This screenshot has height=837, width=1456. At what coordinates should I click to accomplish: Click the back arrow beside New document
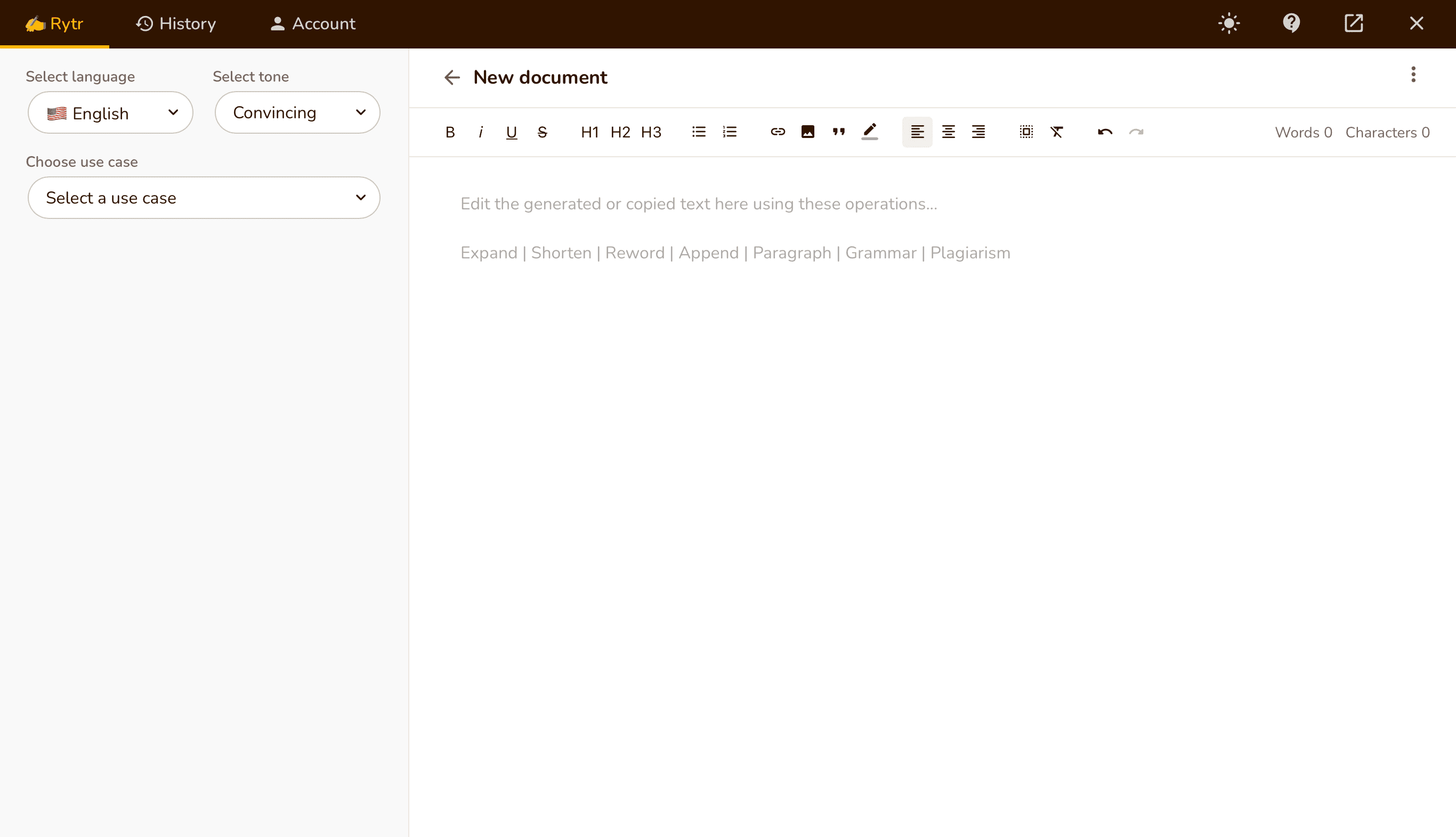click(x=452, y=77)
